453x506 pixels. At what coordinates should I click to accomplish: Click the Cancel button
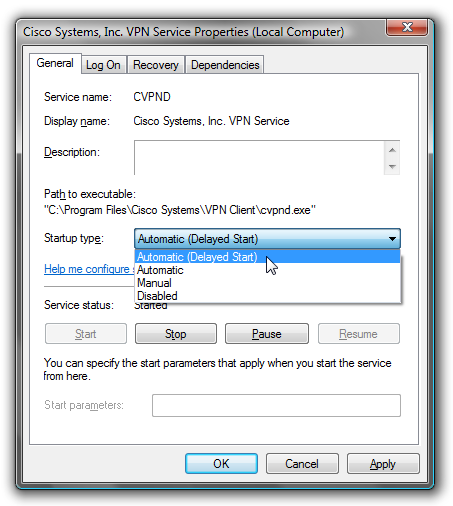pyautogui.click(x=302, y=463)
